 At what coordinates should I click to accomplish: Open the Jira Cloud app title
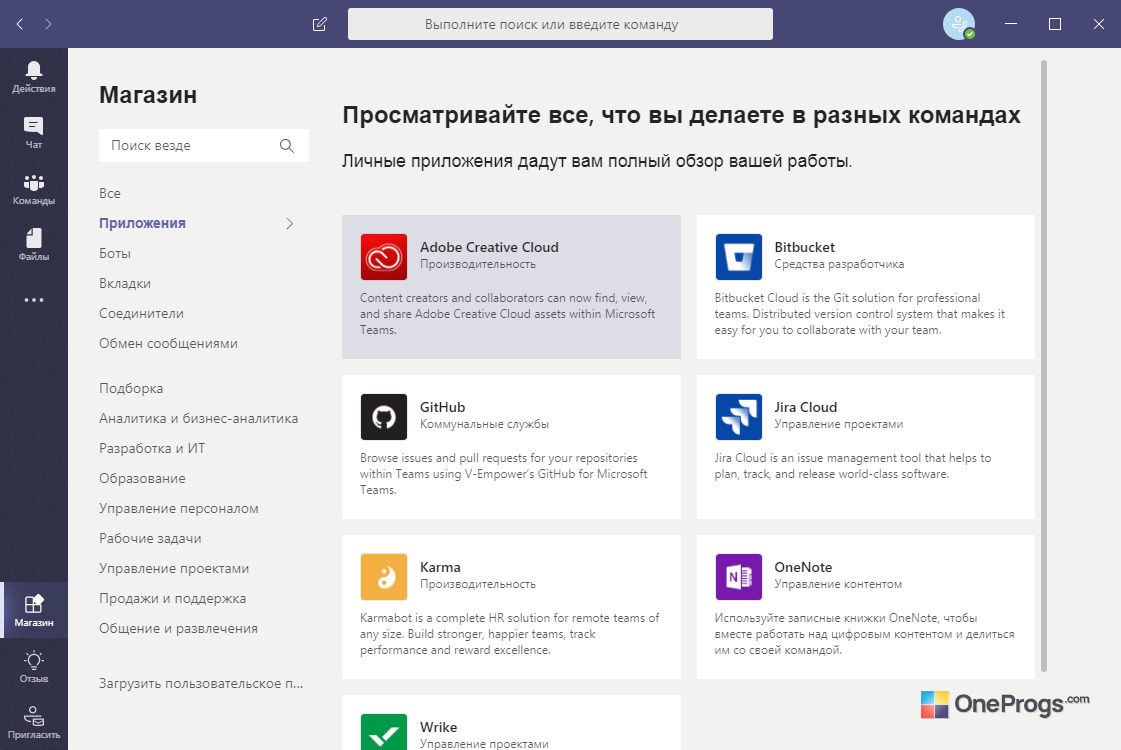click(x=805, y=407)
